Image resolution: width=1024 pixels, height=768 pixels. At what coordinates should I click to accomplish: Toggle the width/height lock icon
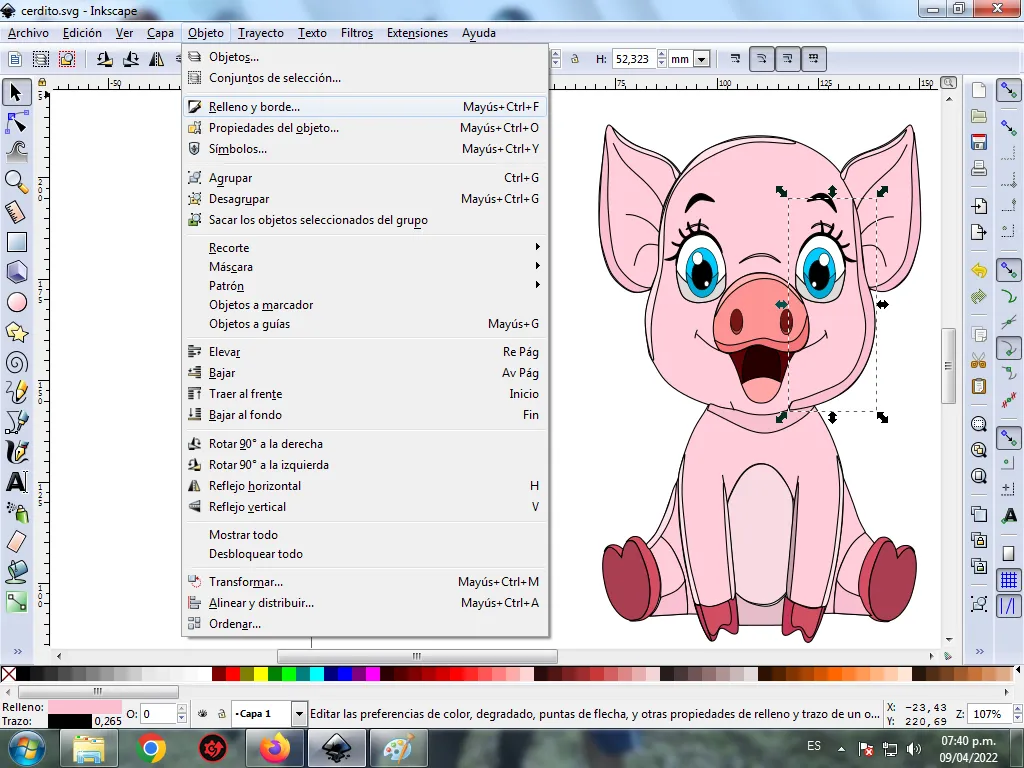click(x=575, y=59)
